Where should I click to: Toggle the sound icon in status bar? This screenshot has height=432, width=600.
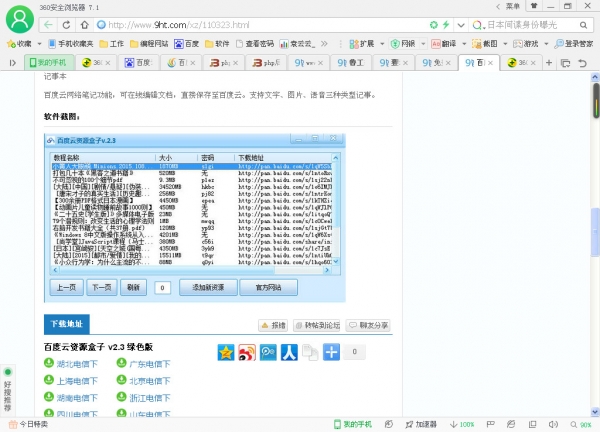pyautogui.click(x=553, y=424)
